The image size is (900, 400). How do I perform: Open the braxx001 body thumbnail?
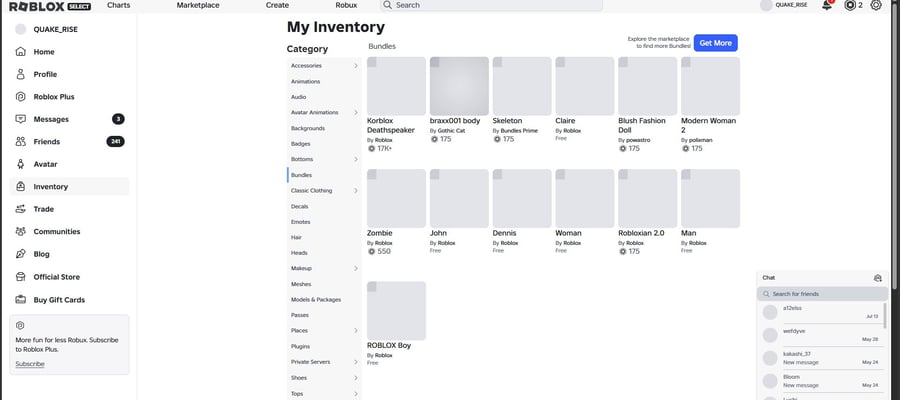459,86
